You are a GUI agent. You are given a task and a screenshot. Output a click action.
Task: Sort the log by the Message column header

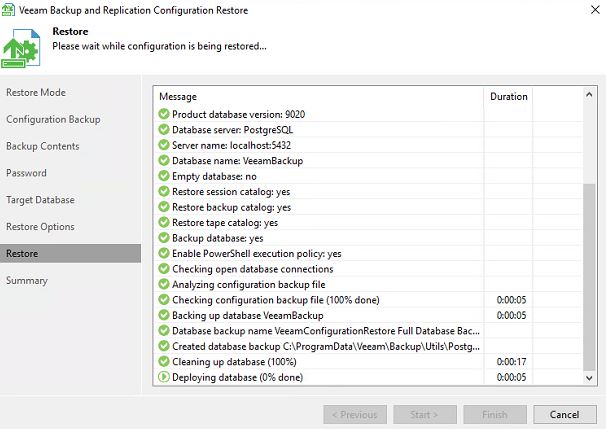click(x=318, y=97)
